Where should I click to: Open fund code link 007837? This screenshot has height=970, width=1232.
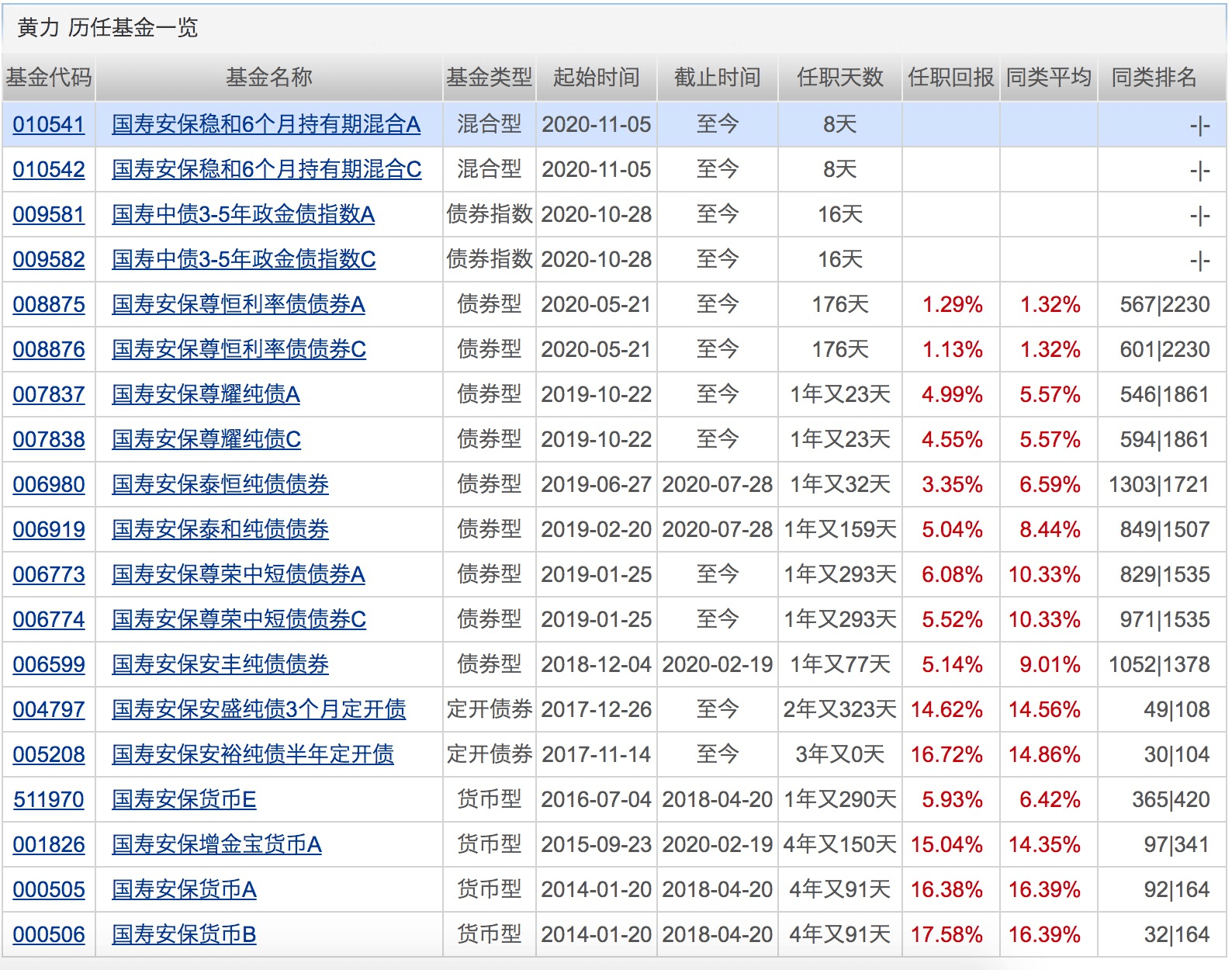[48, 394]
